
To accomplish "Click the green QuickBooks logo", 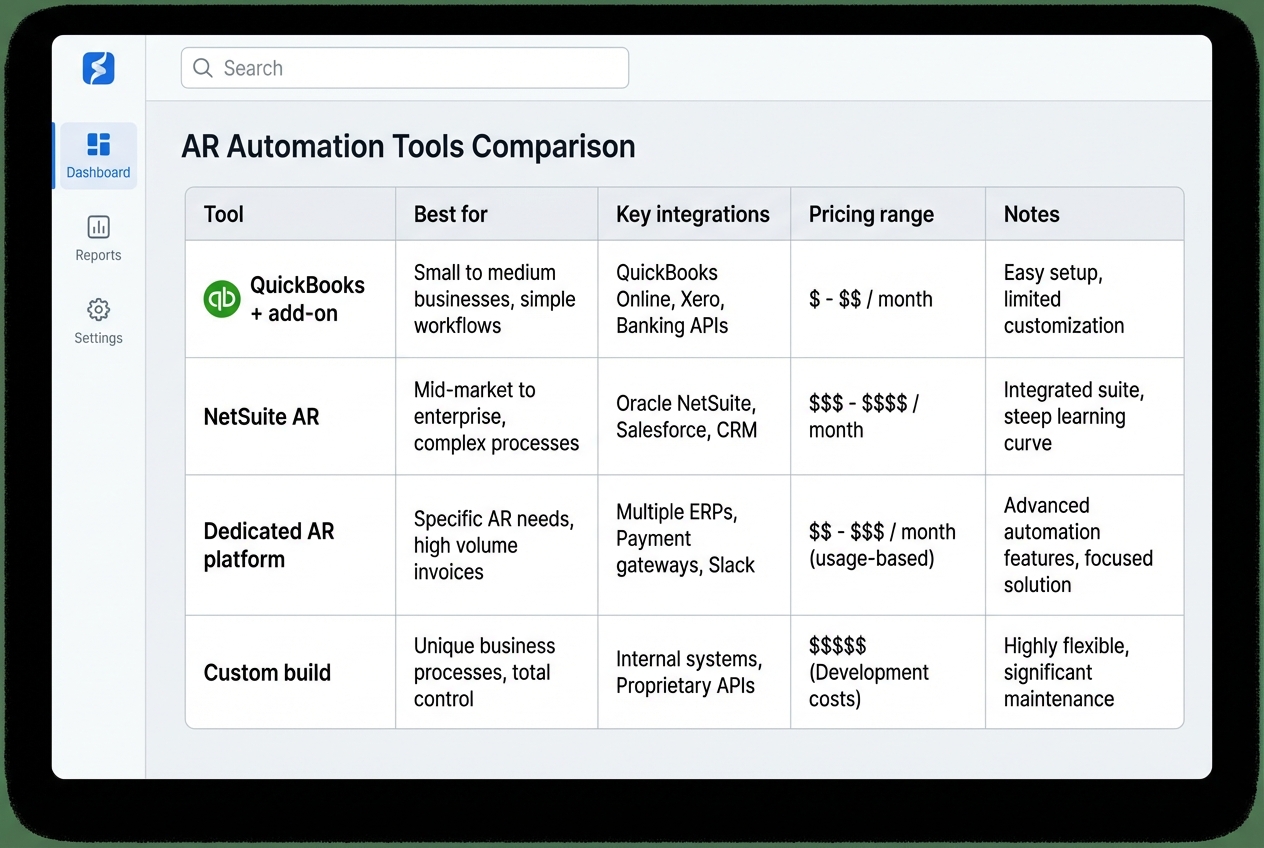I will tap(220, 298).
